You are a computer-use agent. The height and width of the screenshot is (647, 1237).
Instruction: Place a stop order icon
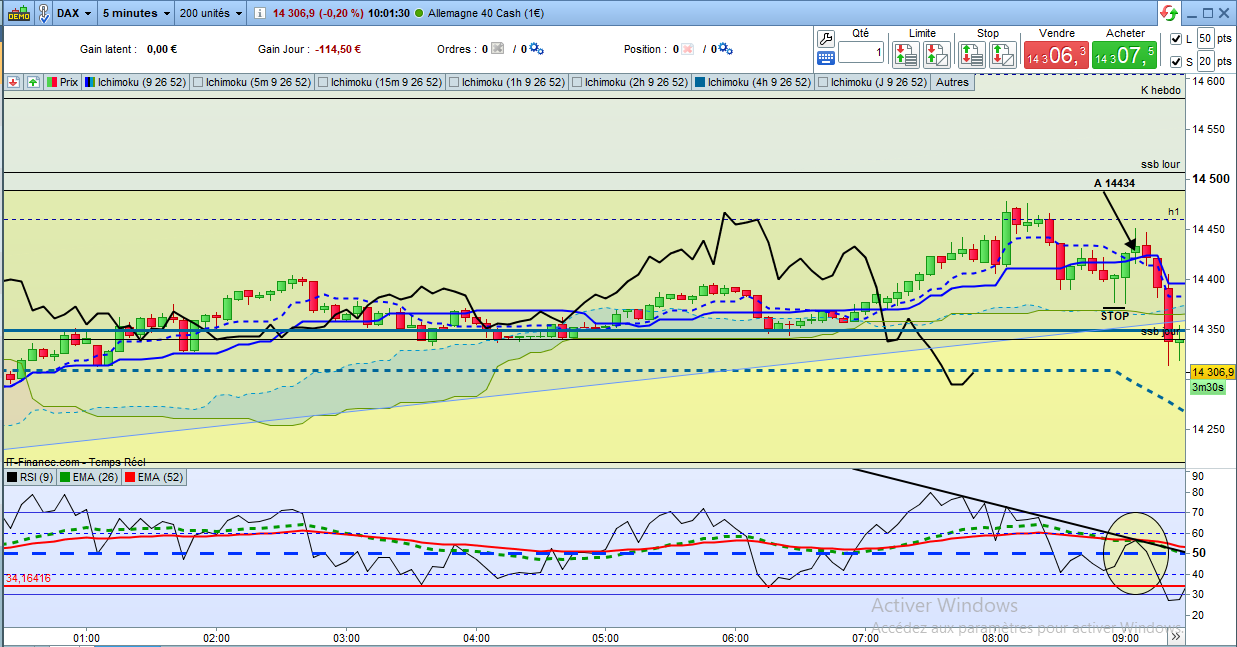point(971,54)
